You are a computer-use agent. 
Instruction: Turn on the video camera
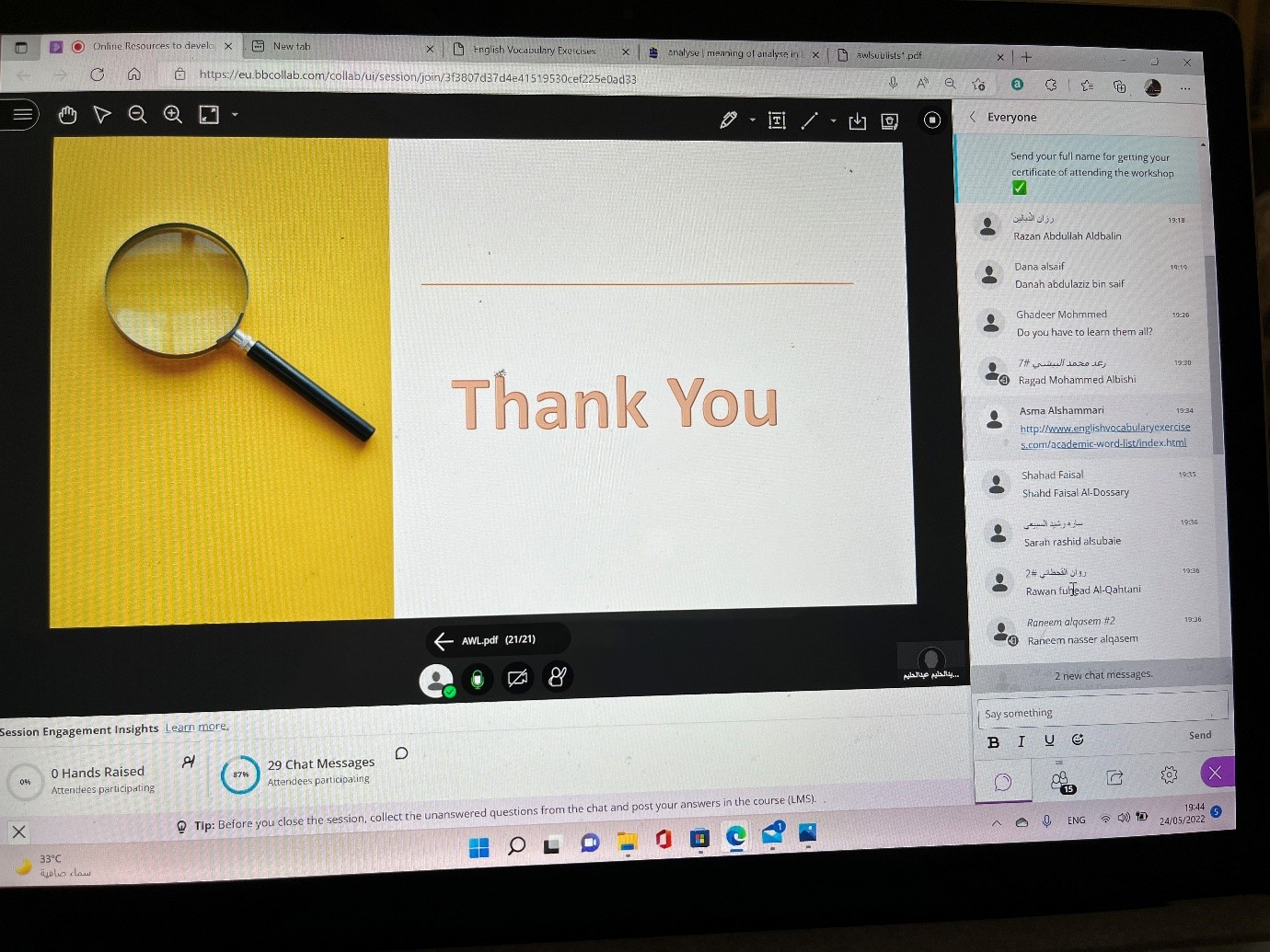(517, 679)
